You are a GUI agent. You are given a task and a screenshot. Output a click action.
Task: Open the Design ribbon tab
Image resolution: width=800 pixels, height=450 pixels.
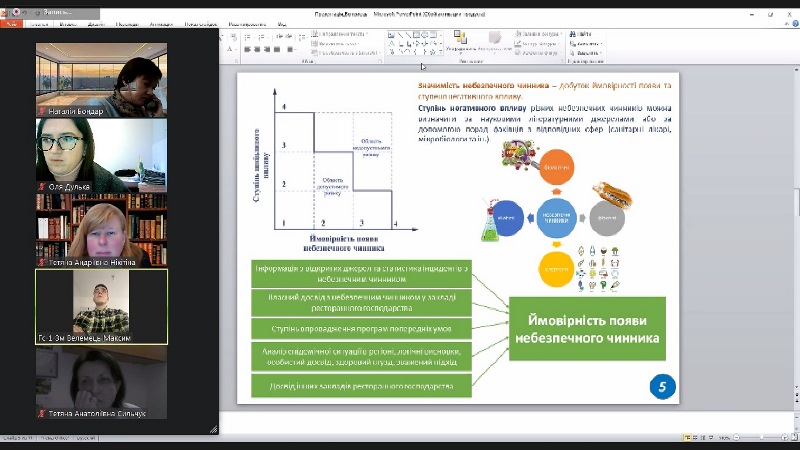point(96,24)
